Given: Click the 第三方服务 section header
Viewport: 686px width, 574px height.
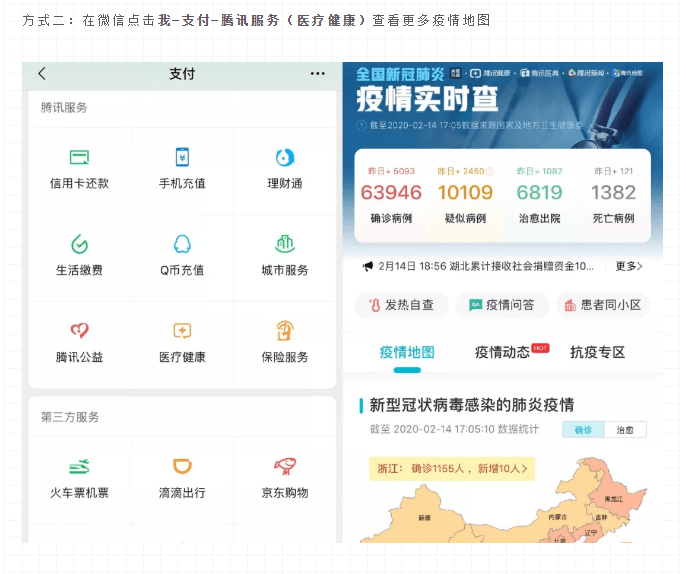Looking at the screenshot, I should click(x=70, y=417).
